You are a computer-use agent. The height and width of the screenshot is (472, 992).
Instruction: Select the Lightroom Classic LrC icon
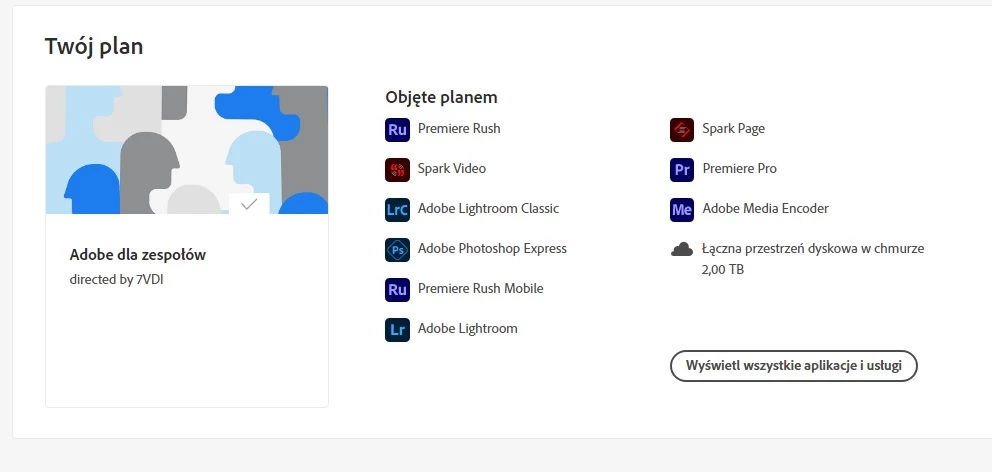[x=397, y=209]
